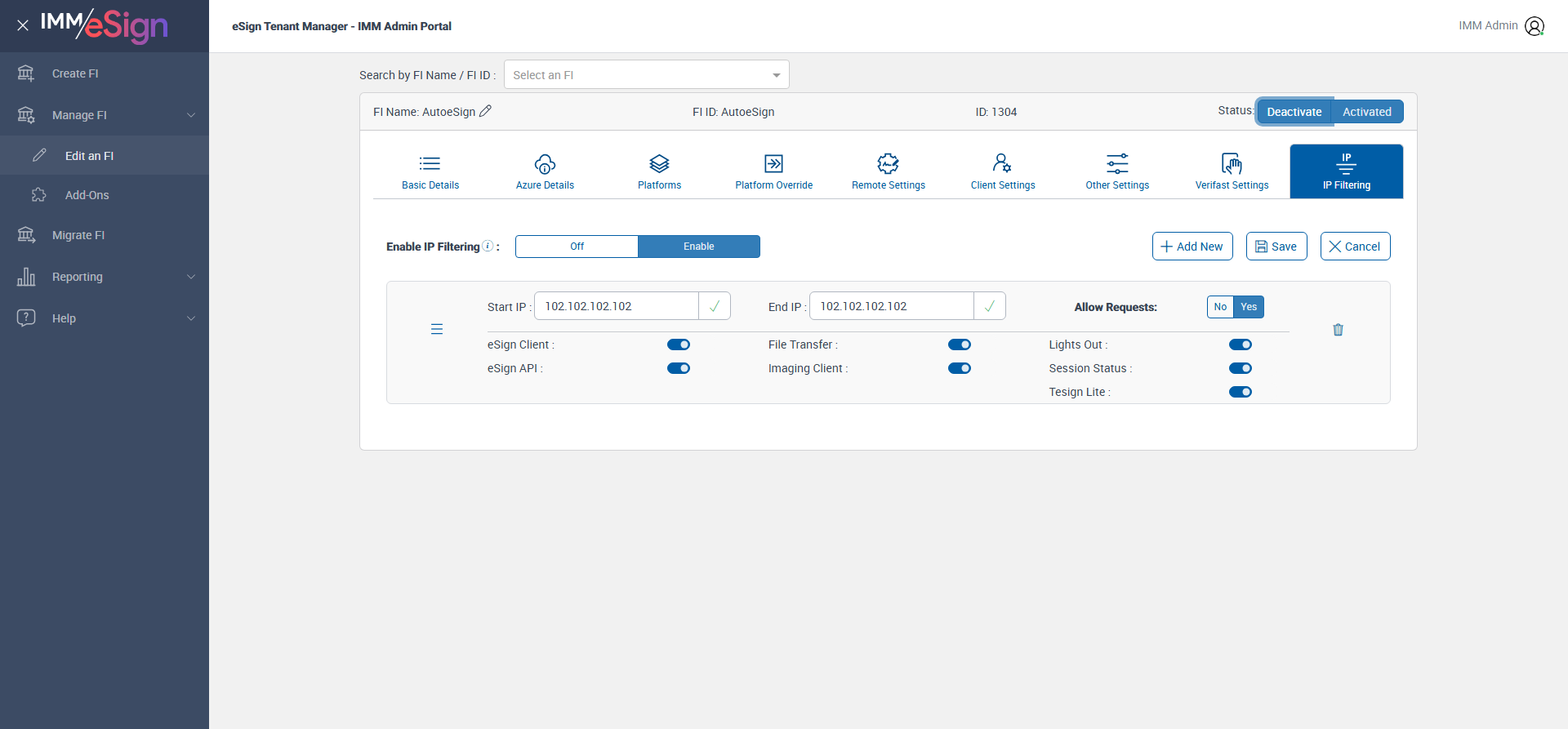This screenshot has width=1568, height=729.
Task: Switch to the Basic Details tab
Action: click(430, 171)
